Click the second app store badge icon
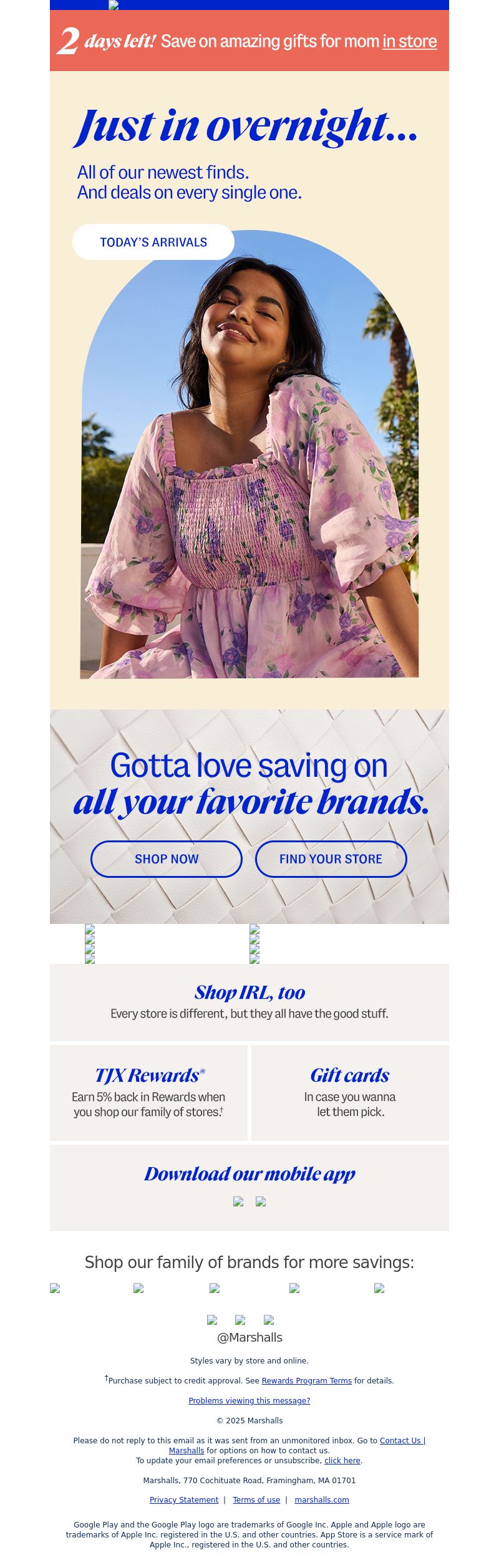Screen dimensions: 499x1568 point(261,1201)
